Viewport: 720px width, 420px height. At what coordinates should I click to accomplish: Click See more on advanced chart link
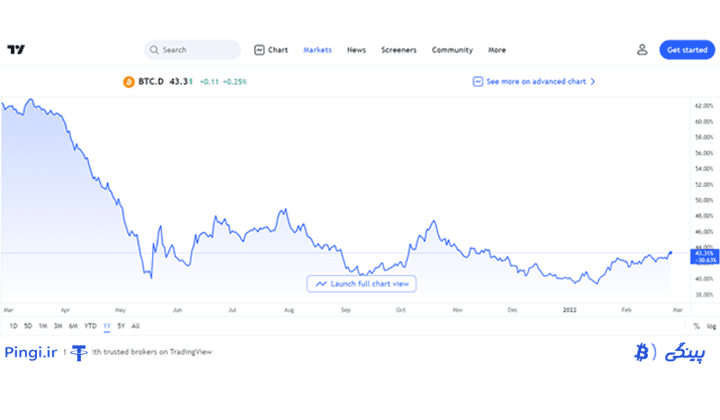pyautogui.click(x=536, y=81)
